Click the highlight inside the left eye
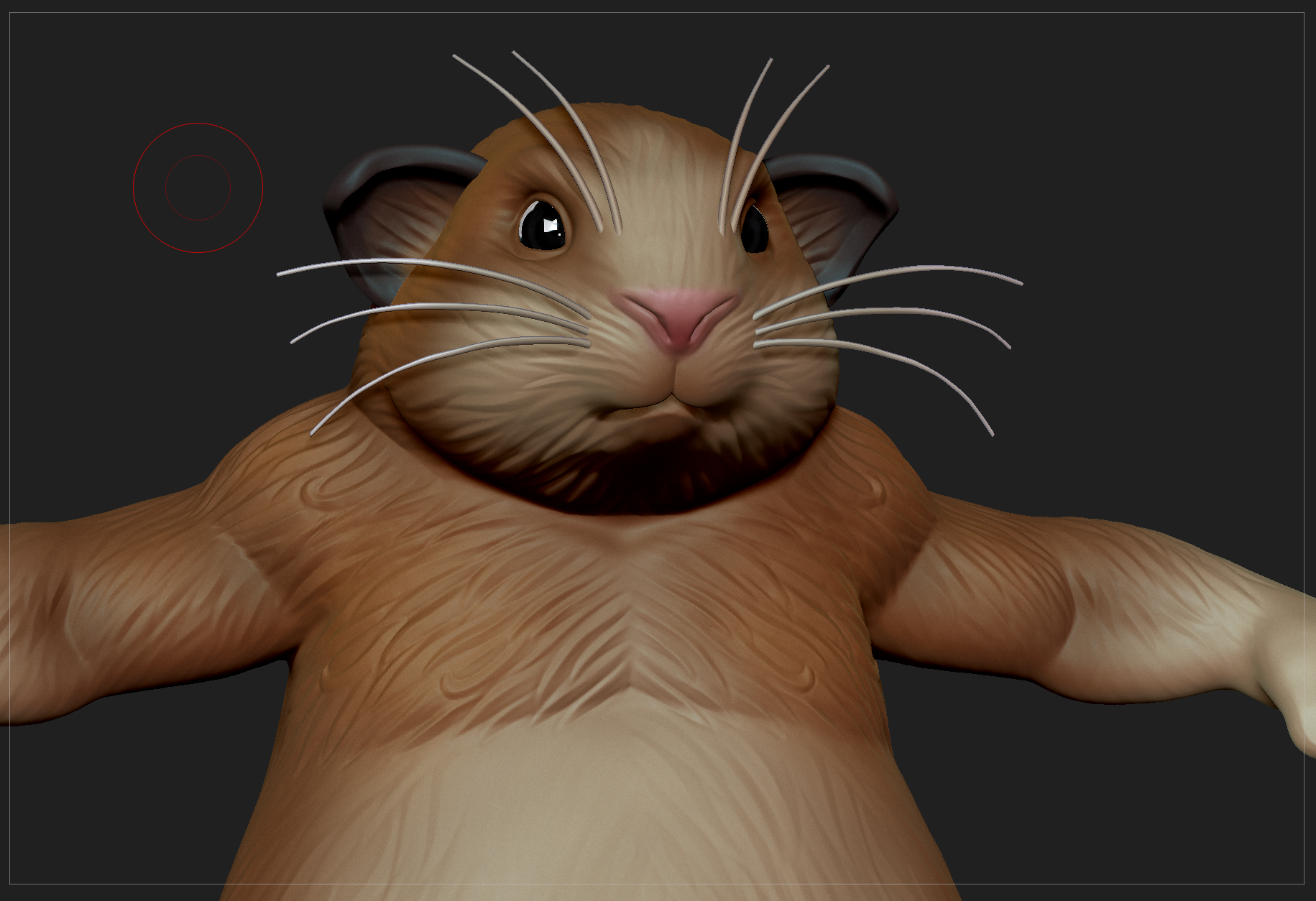Image resolution: width=1316 pixels, height=901 pixels. pos(550,225)
